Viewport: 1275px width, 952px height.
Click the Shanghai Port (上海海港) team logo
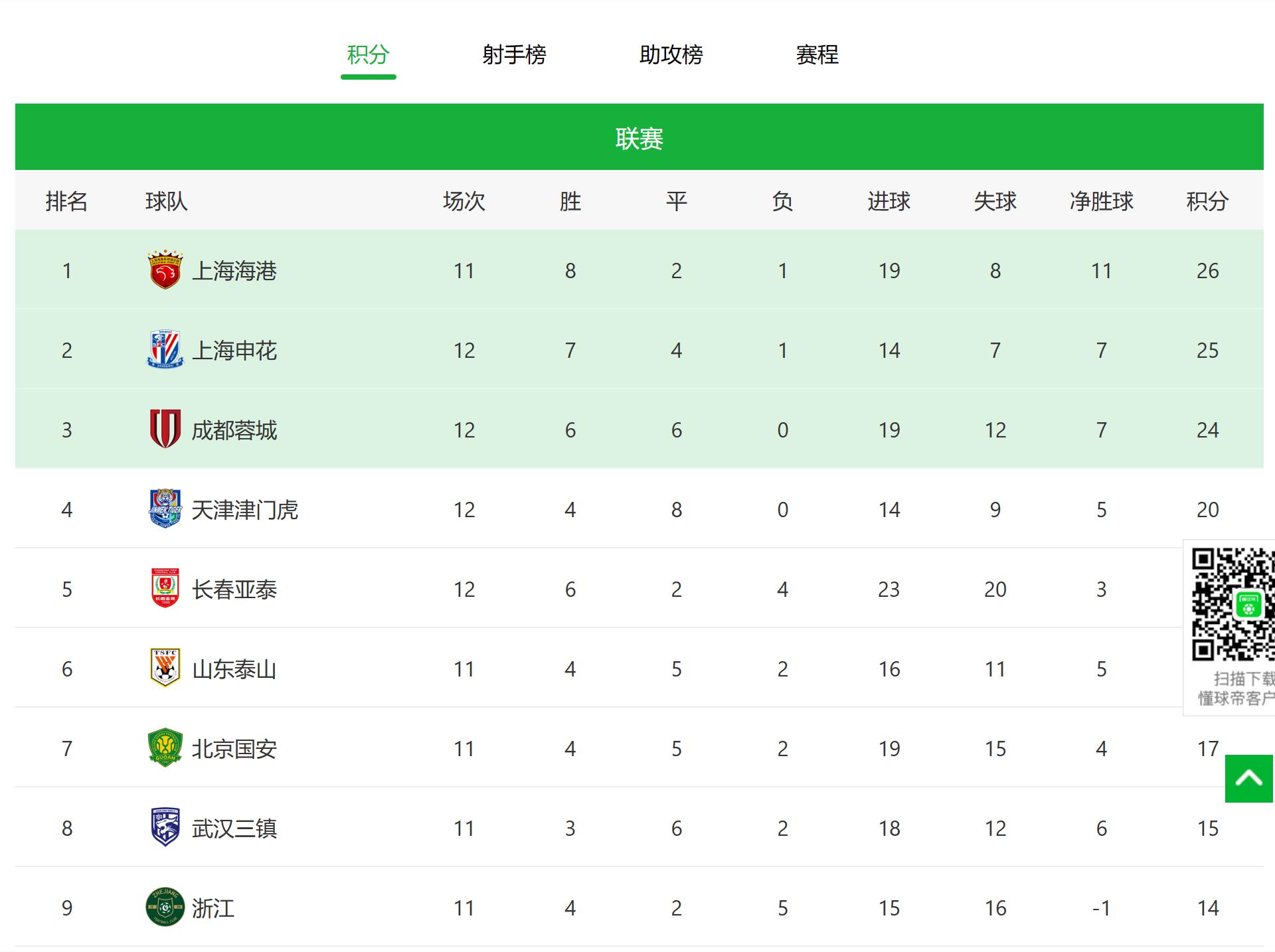click(165, 270)
